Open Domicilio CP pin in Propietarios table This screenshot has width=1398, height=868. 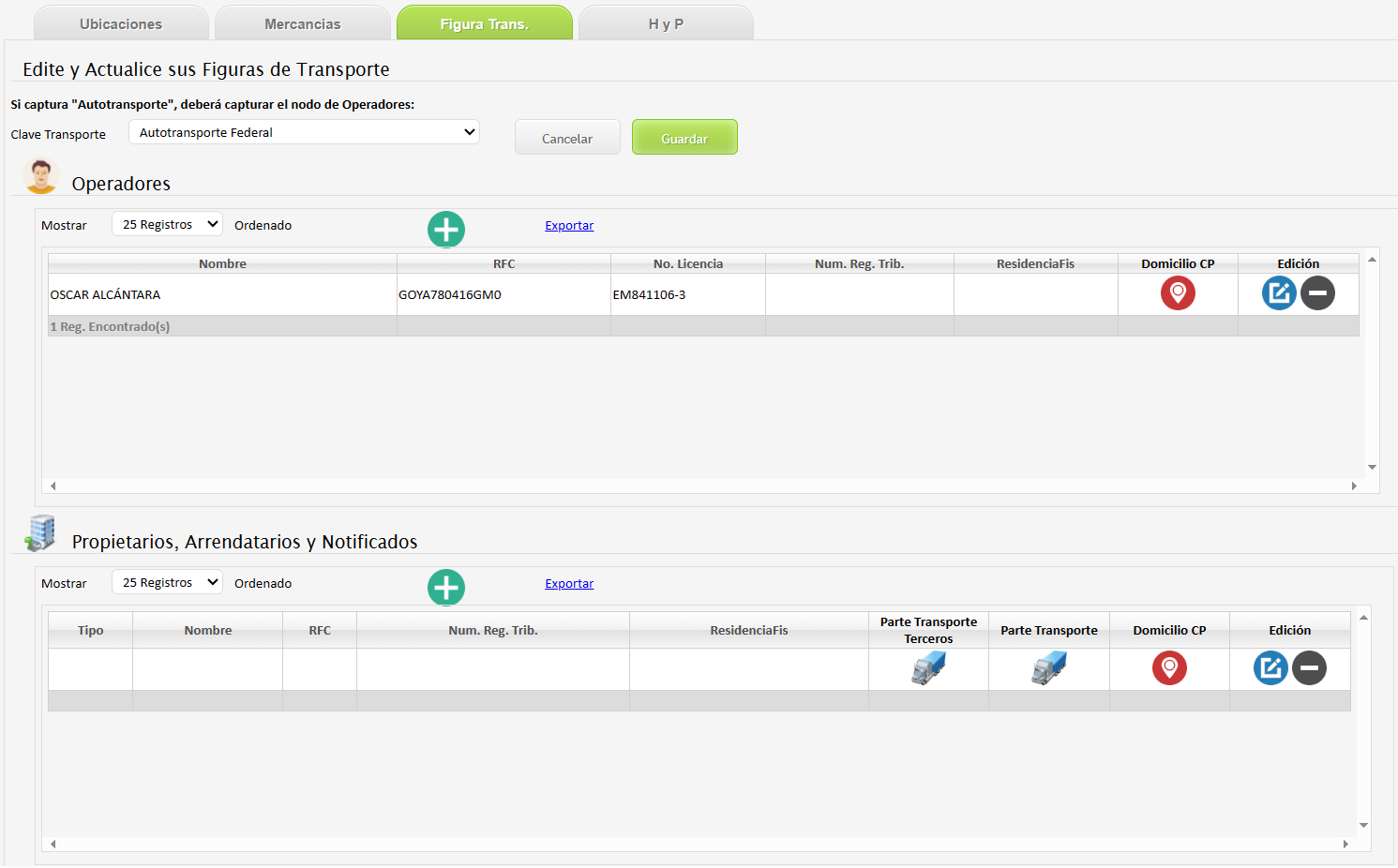[x=1169, y=668]
